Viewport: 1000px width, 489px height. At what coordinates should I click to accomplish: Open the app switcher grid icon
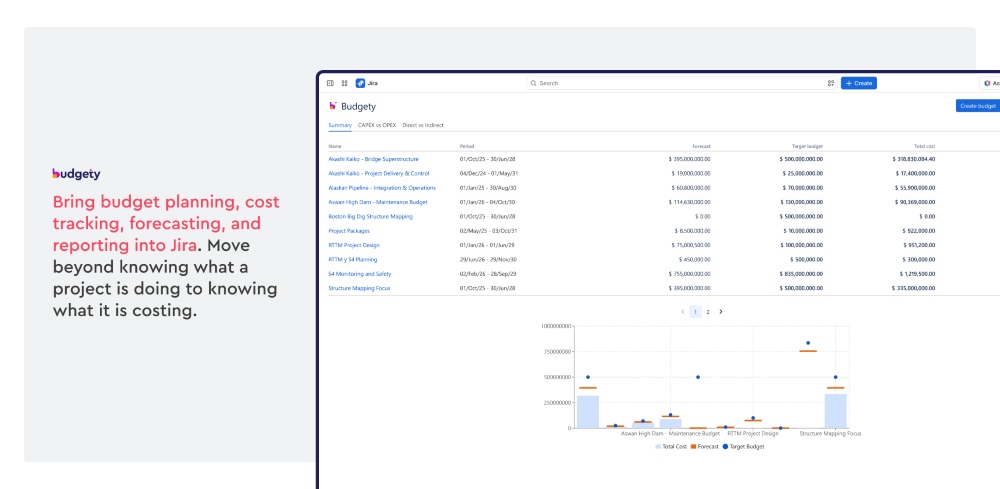click(x=344, y=83)
